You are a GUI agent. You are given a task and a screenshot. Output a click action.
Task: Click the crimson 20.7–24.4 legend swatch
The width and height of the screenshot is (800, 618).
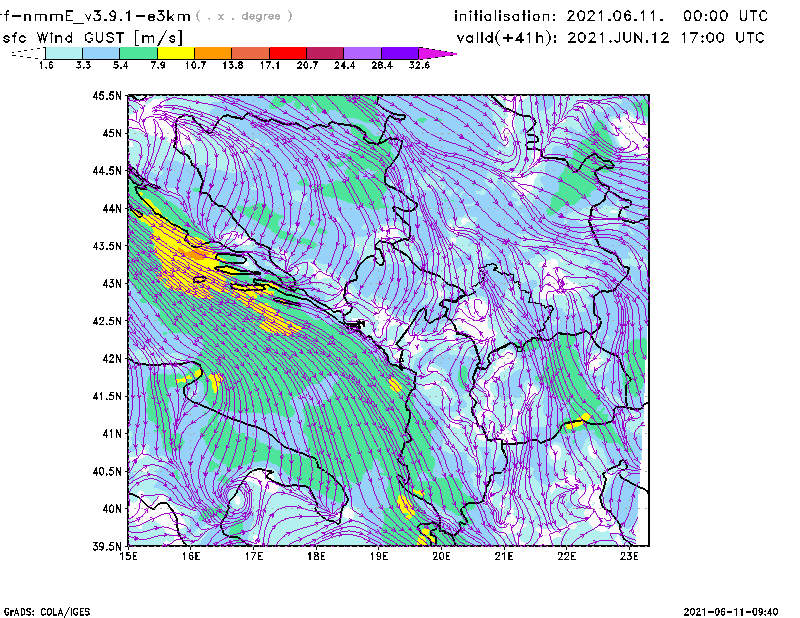tap(325, 53)
